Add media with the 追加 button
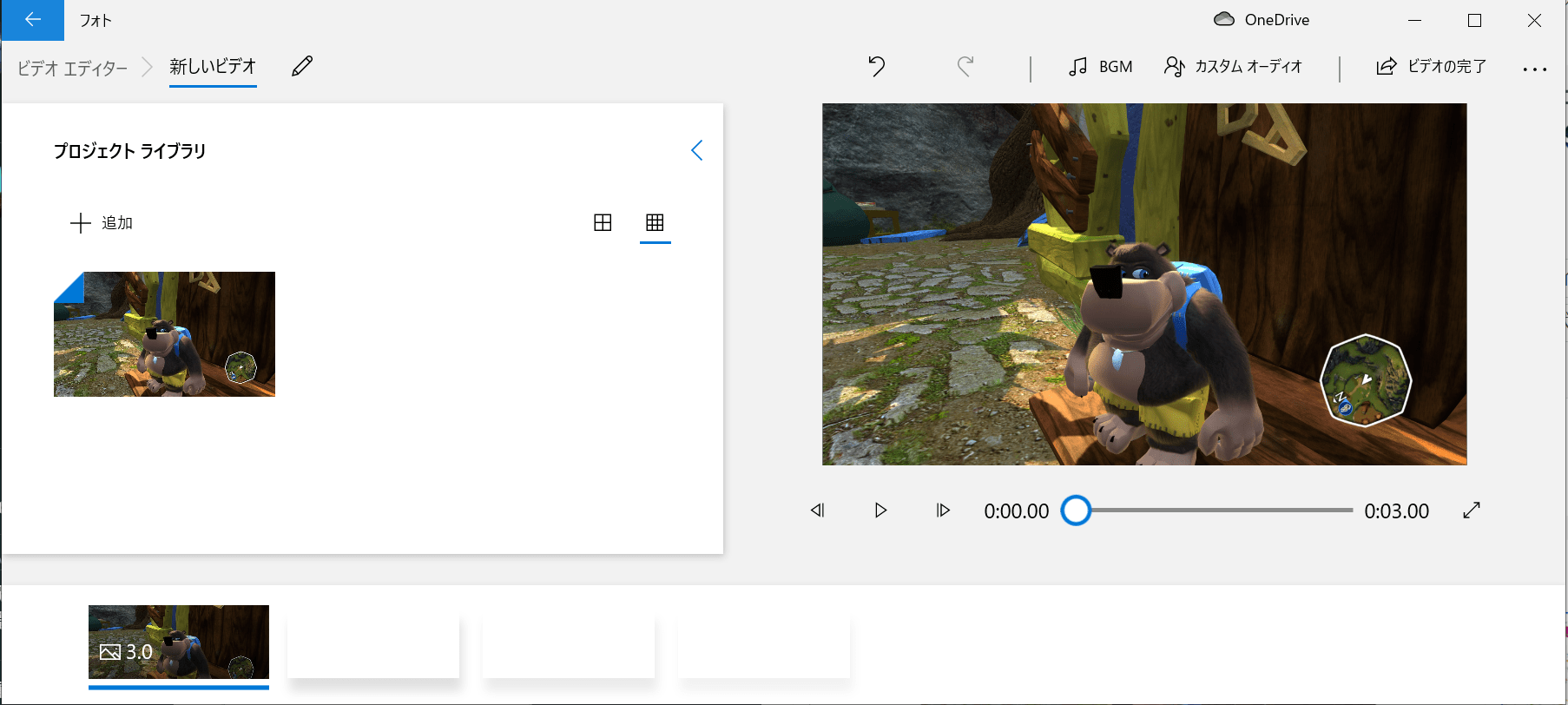The image size is (1568, 705). [101, 223]
